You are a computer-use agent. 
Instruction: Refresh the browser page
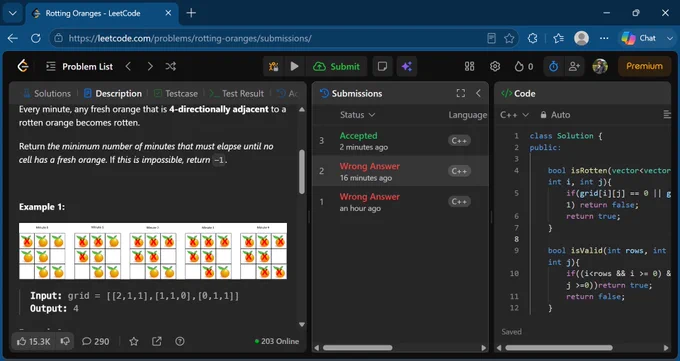[36, 38]
